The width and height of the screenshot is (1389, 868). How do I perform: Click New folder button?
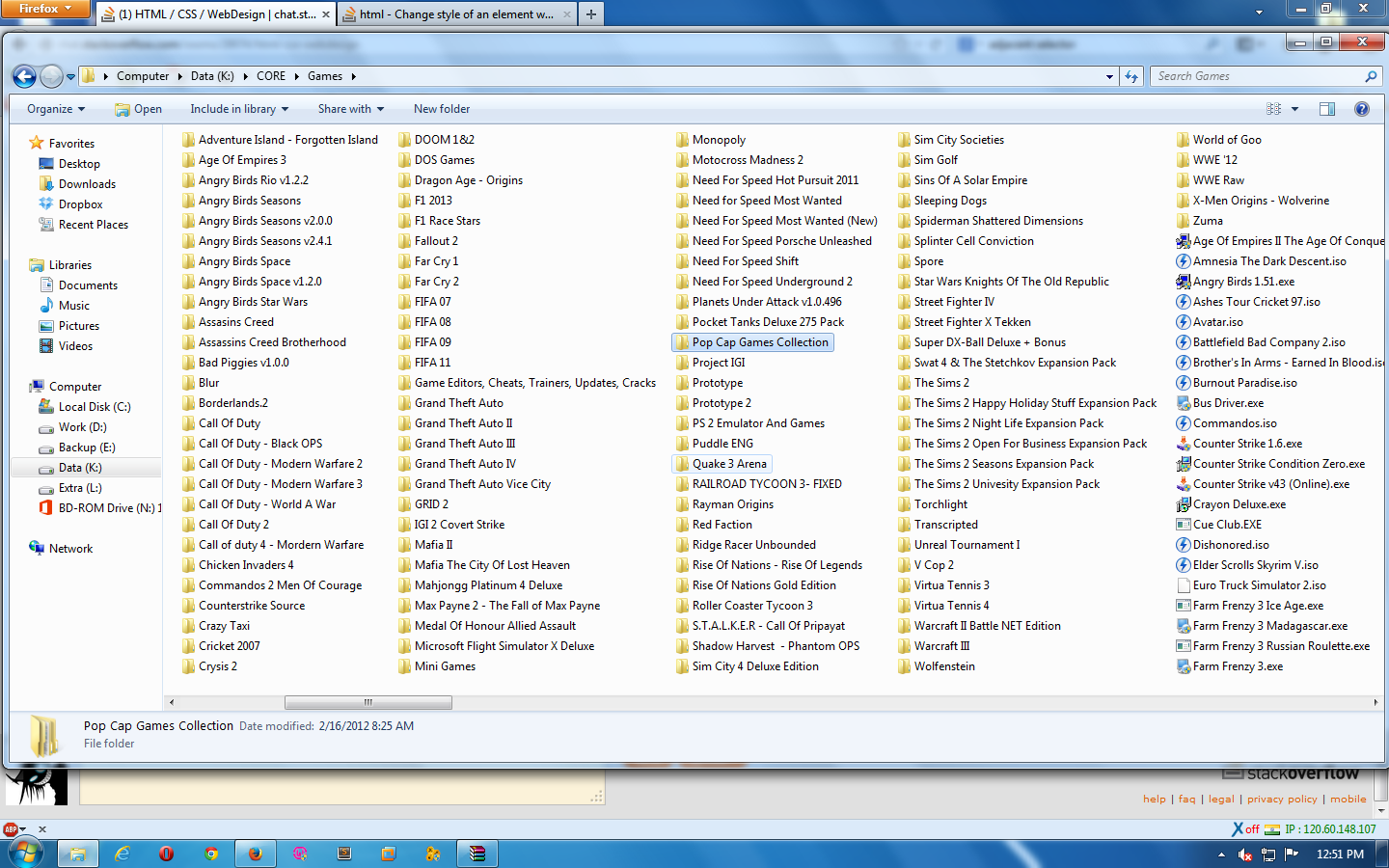coord(442,109)
